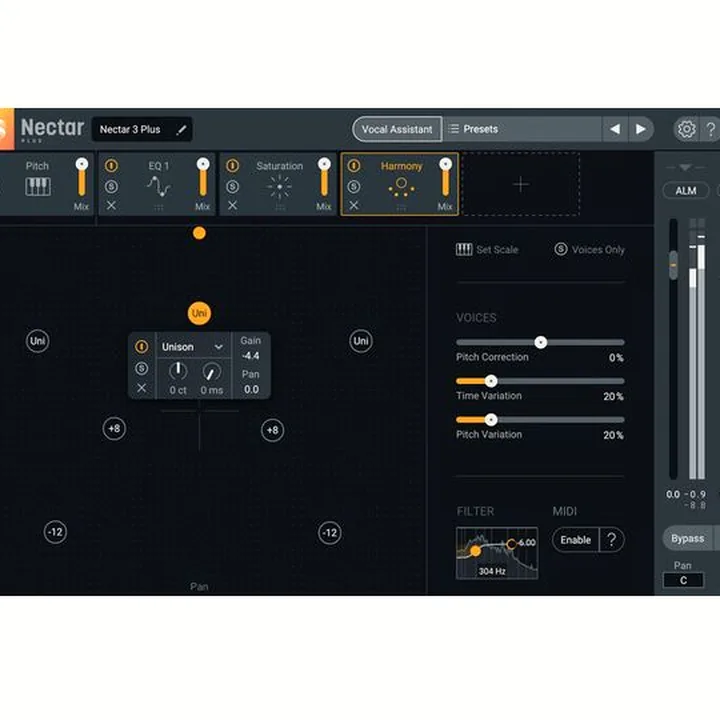
Task: Select the Saturation module
Action: [278, 185]
